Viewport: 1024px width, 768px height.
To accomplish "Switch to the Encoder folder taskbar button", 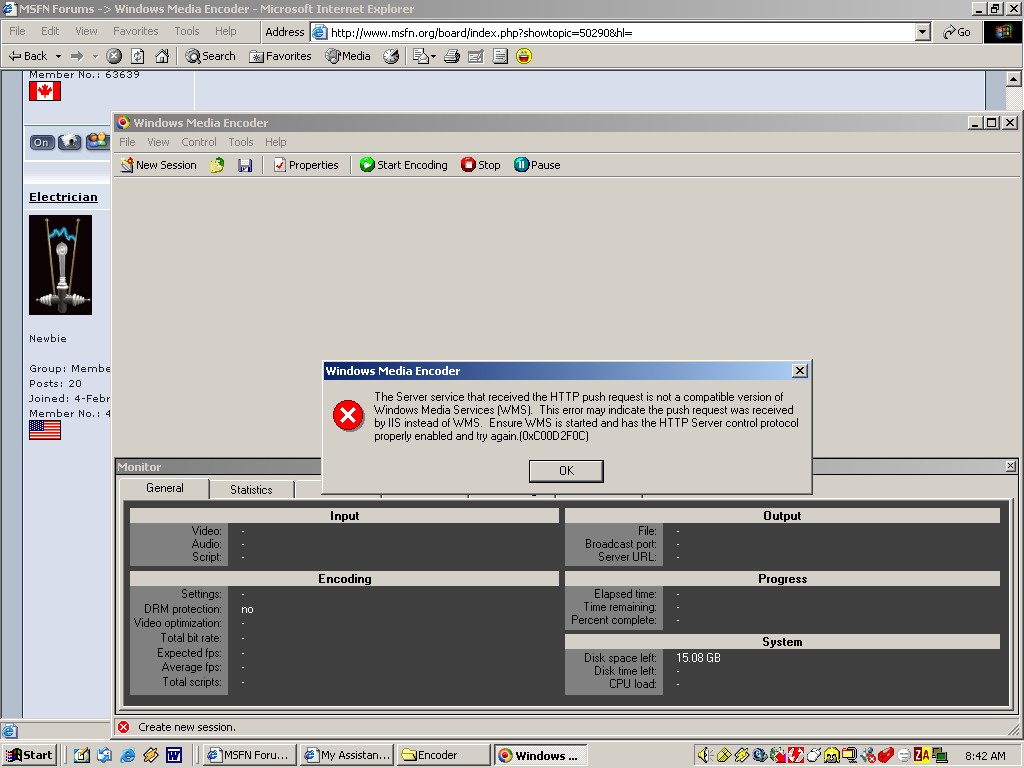I will pyautogui.click(x=444, y=755).
